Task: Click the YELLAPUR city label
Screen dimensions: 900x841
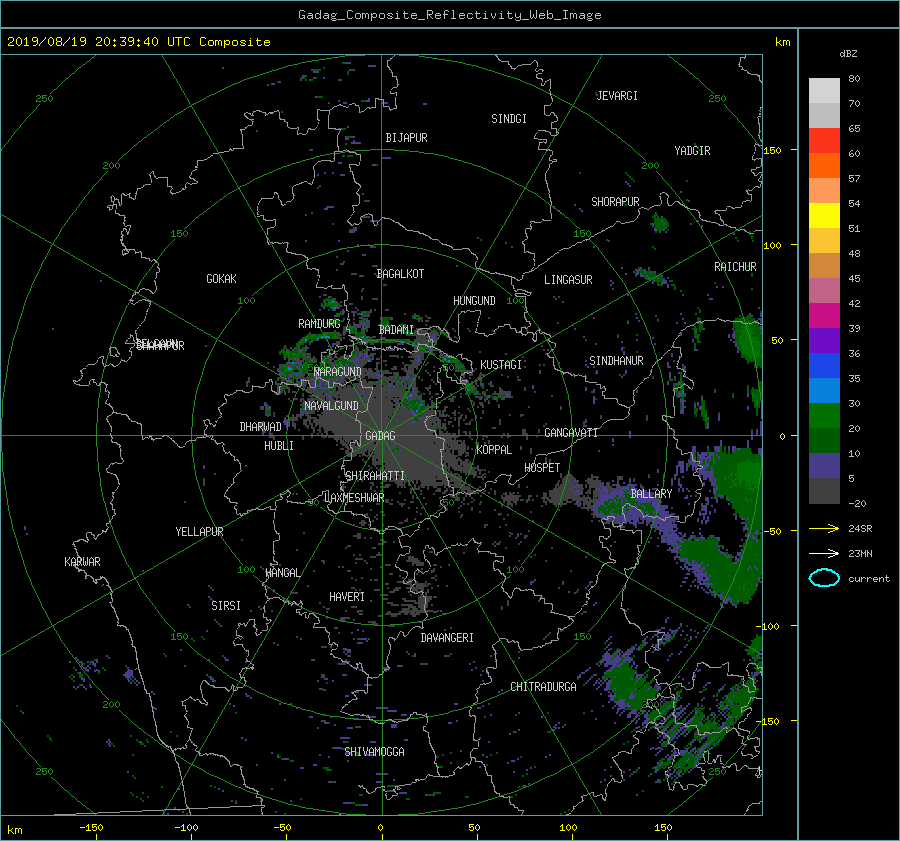Action: tap(199, 532)
